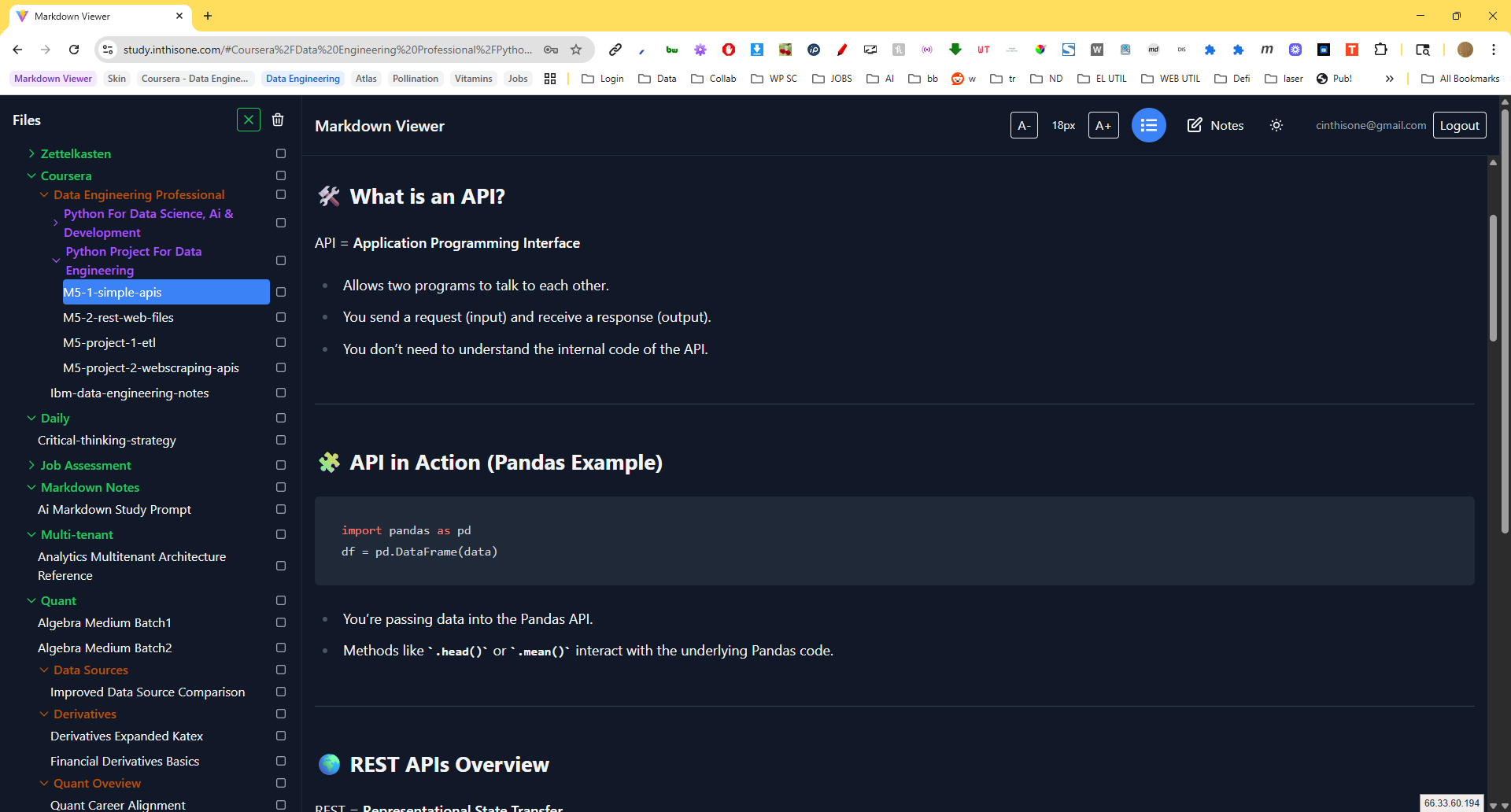Open the Data Engineering bookmark
Screen dimensions: 1511x812
pos(302,79)
